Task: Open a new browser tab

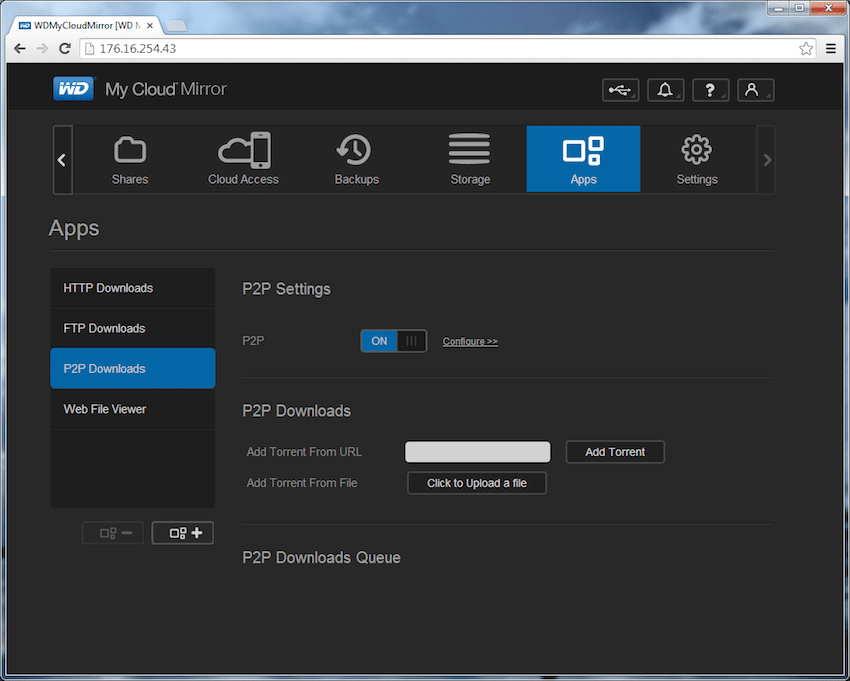Action: (x=175, y=25)
